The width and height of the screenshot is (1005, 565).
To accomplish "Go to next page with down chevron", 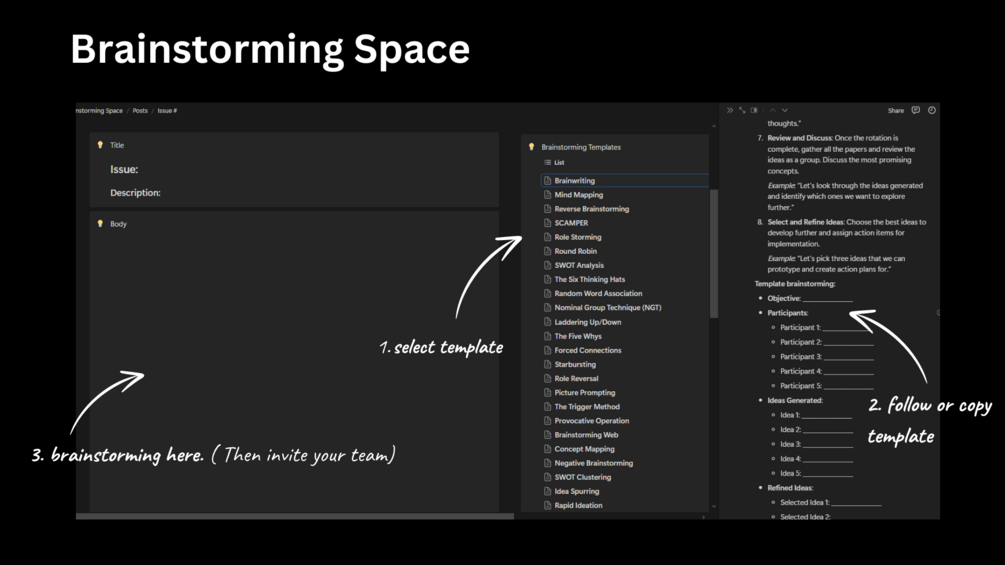I will [784, 111].
